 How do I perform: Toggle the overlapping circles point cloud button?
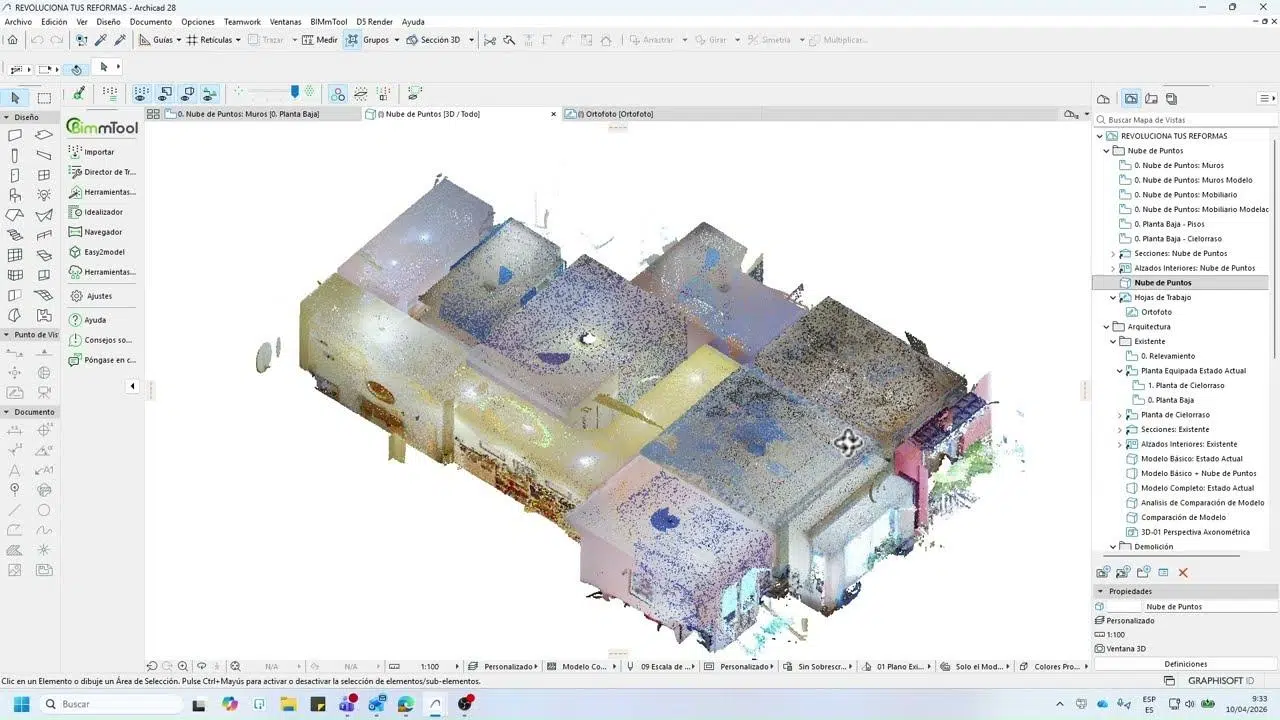338,93
